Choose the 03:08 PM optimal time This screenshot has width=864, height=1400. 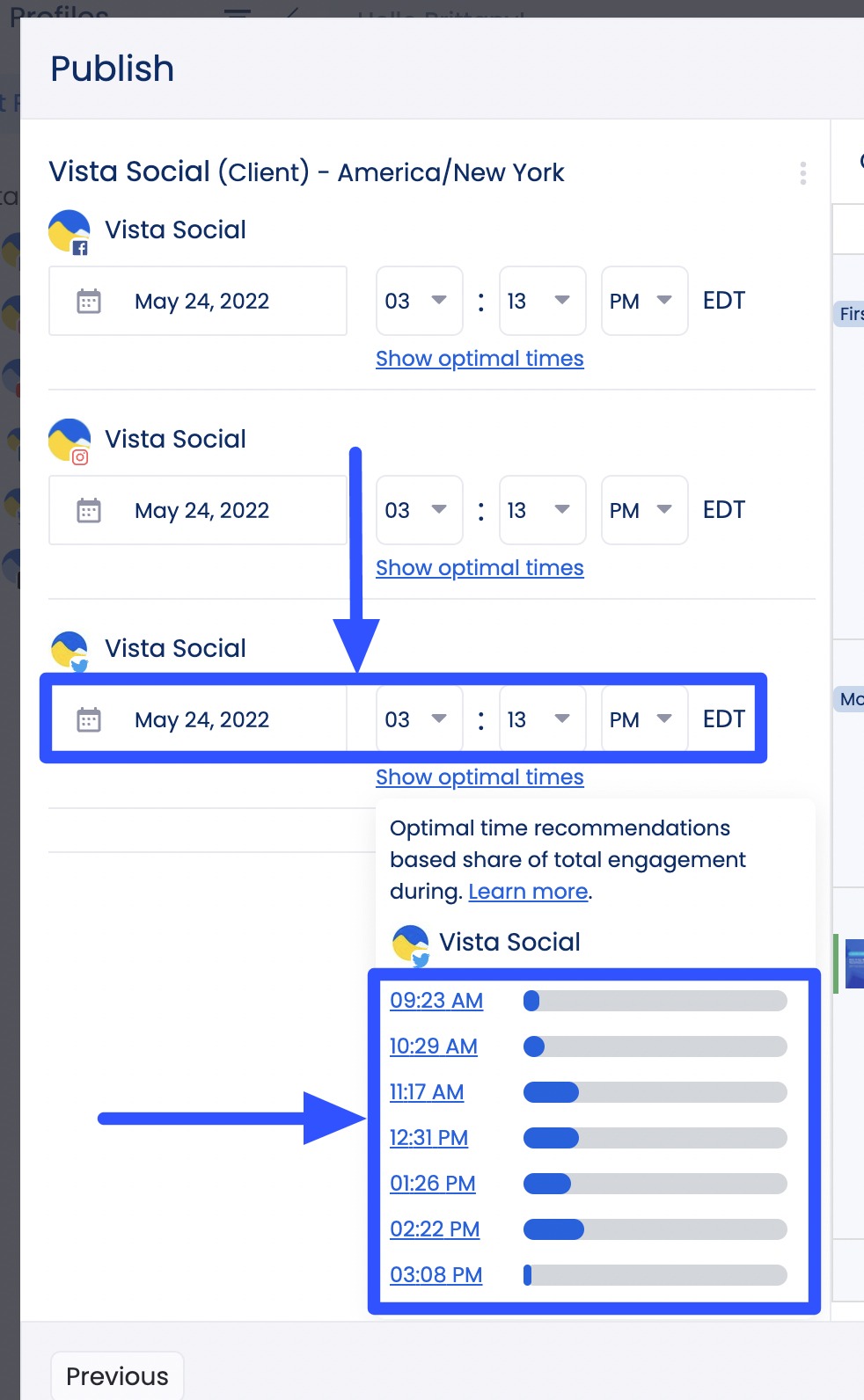click(x=436, y=1274)
